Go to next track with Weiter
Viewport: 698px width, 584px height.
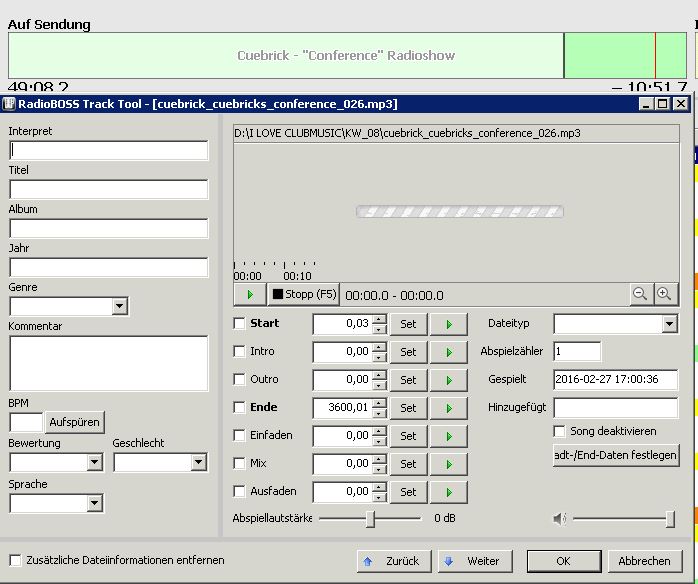point(475,561)
